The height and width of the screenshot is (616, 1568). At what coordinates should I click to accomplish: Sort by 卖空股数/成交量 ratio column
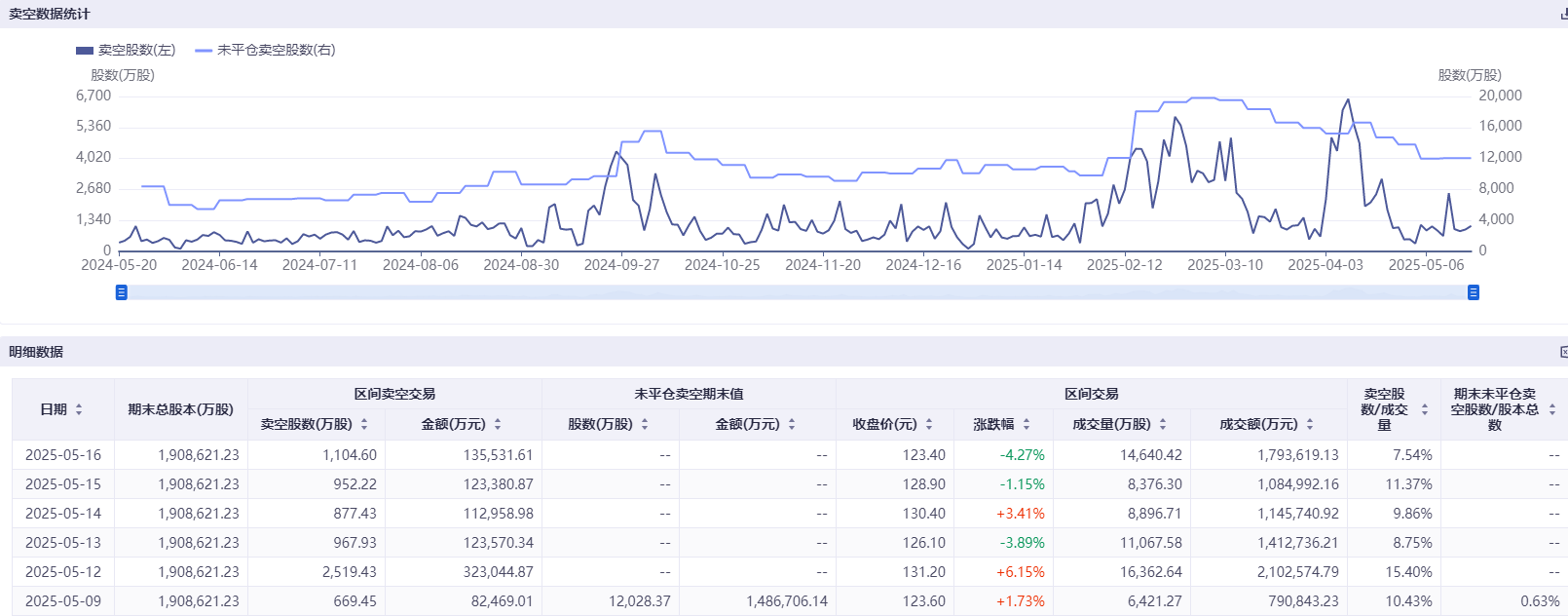1425,409
